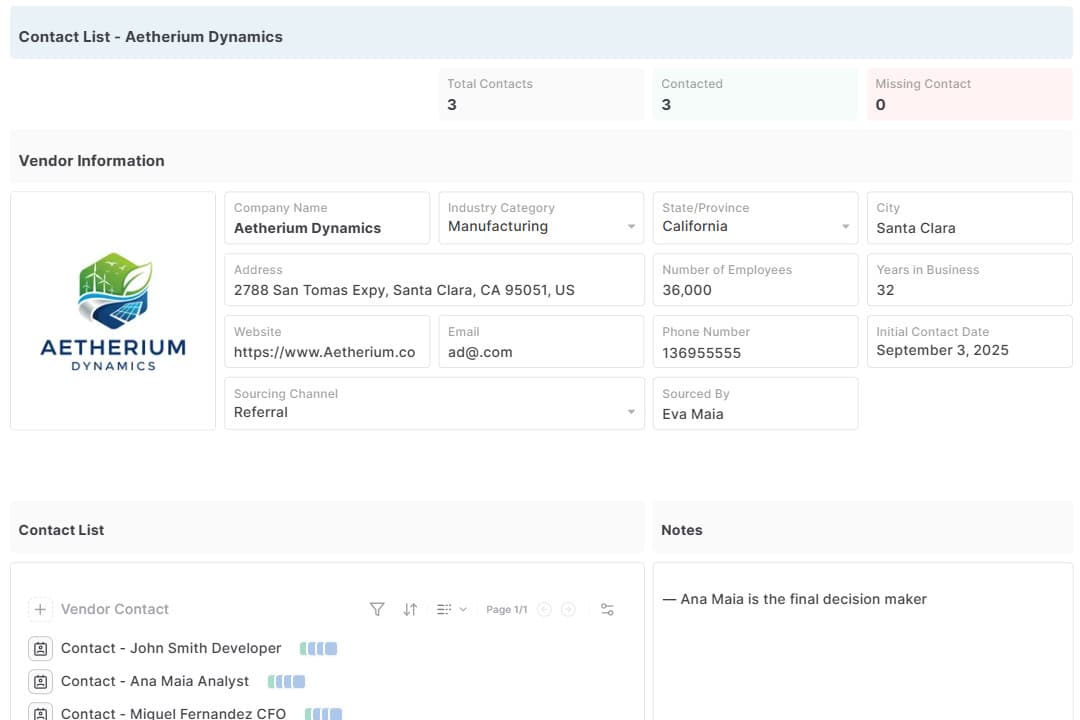The width and height of the screenshot is (1080, 720).
Task: Open the contact list settings sliders icon
Action: point(607,609)
